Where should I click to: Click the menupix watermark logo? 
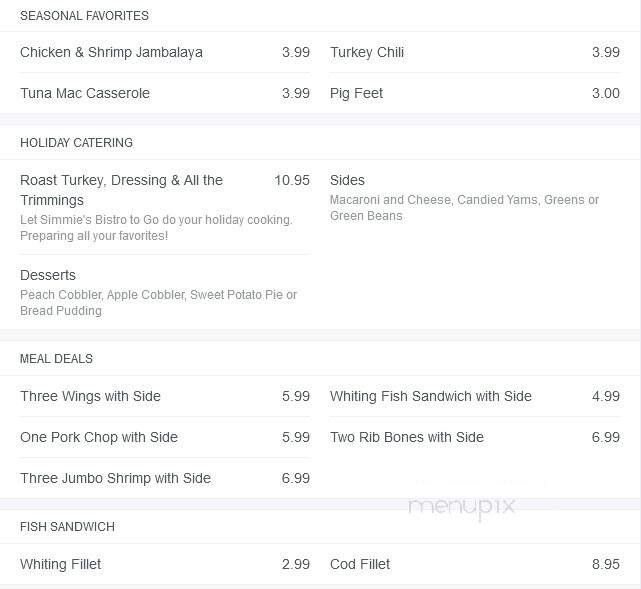[x=461, y=507]
